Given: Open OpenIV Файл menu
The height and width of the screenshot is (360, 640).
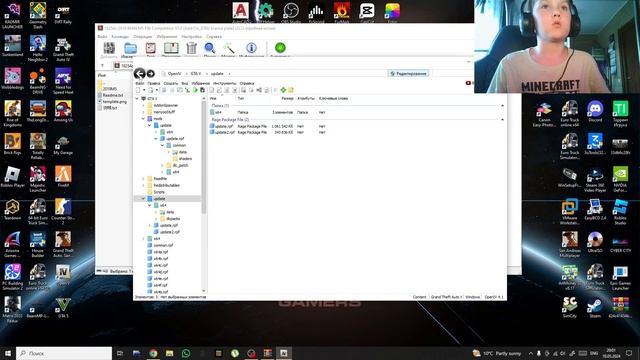Looking at the screenshot, I should coord(140,83).
